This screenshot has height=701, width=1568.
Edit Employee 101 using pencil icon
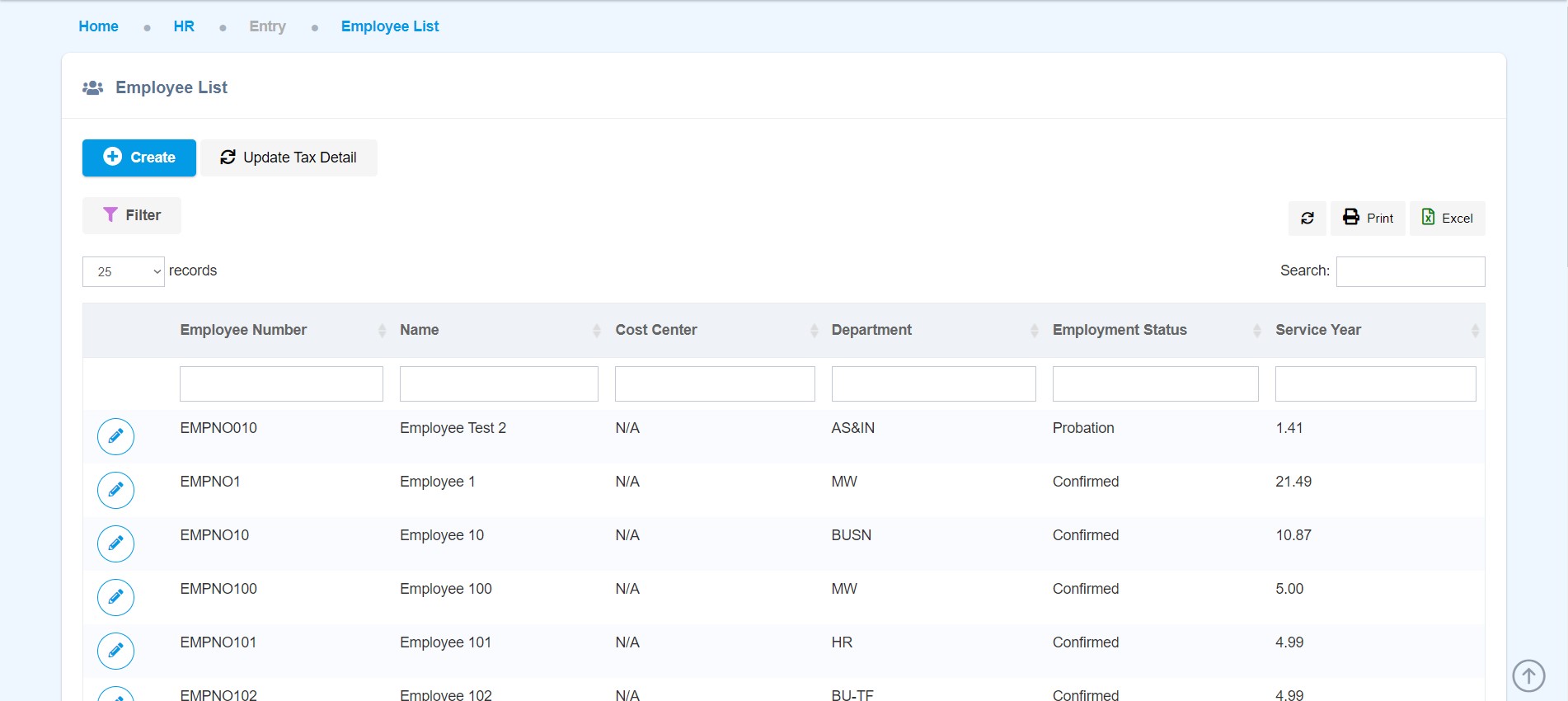tap(115, 651)
